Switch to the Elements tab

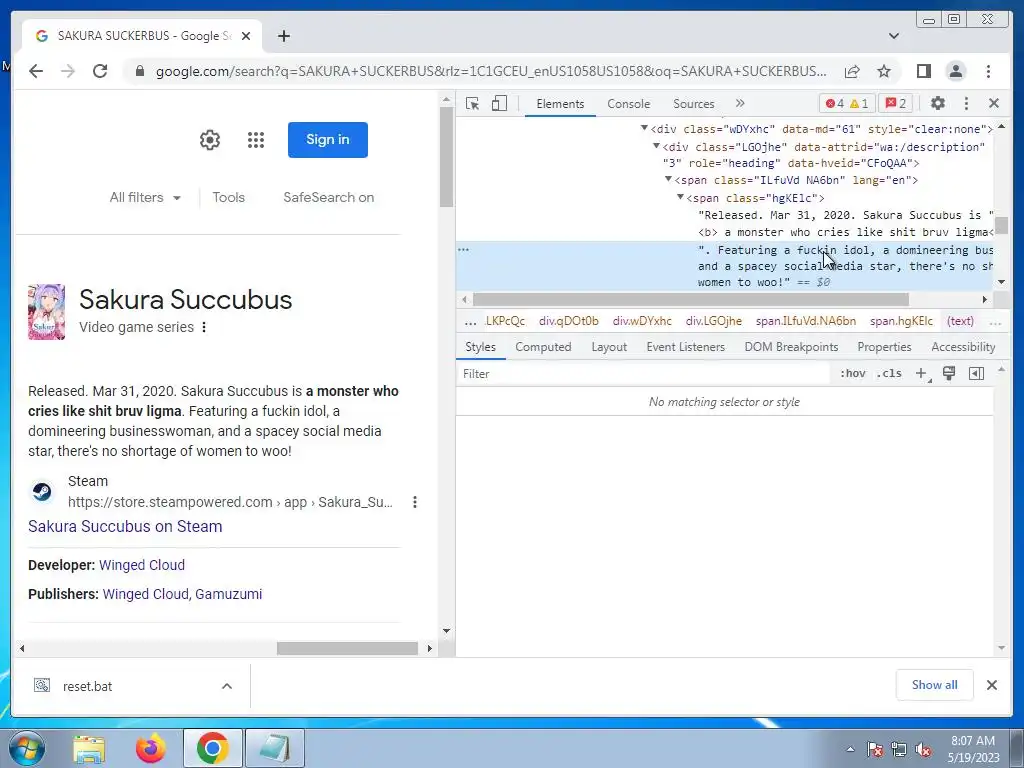click(x=560, y=104)
